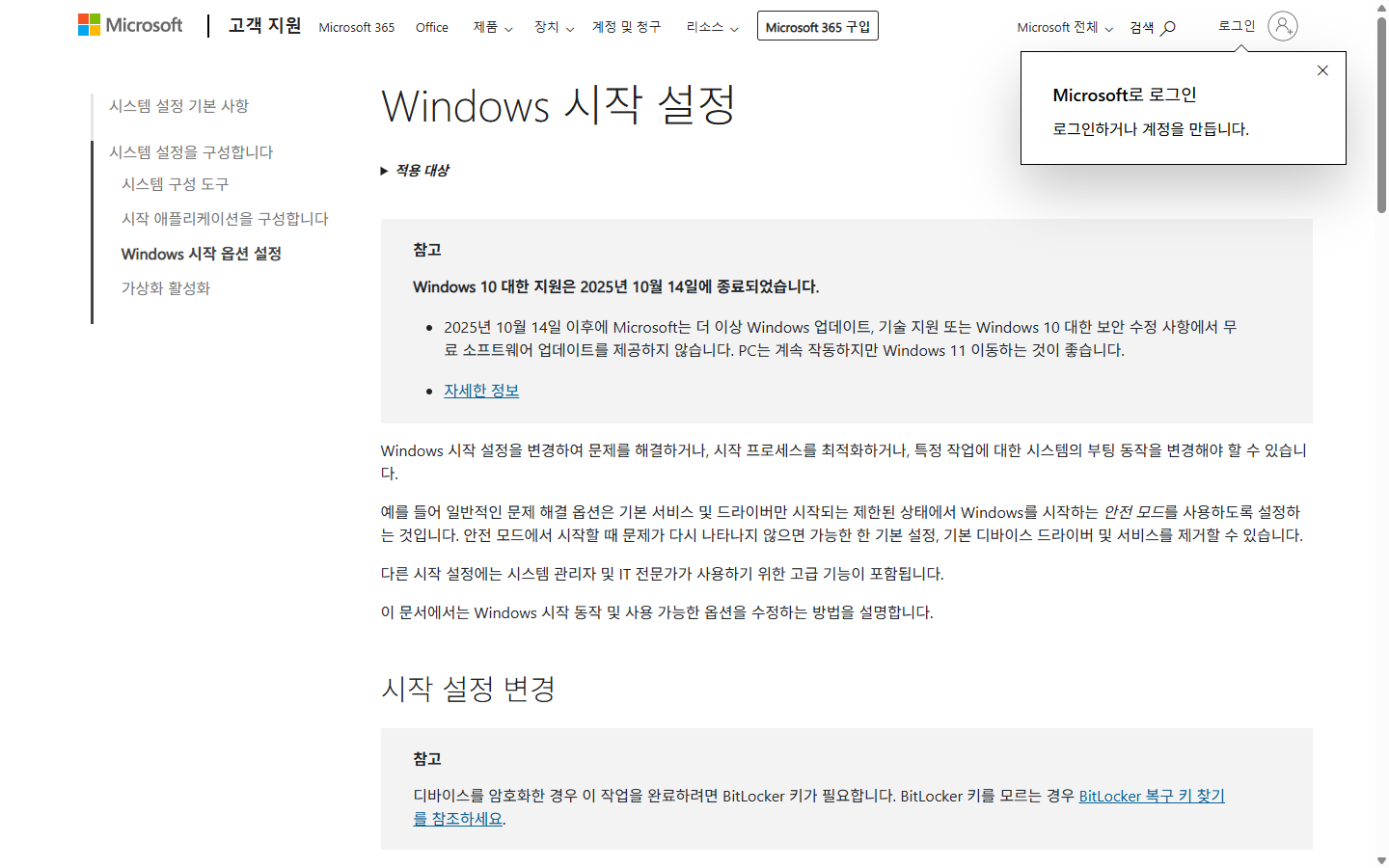Click the Windows 시작 설정 page heading

[x=559, y=105]
